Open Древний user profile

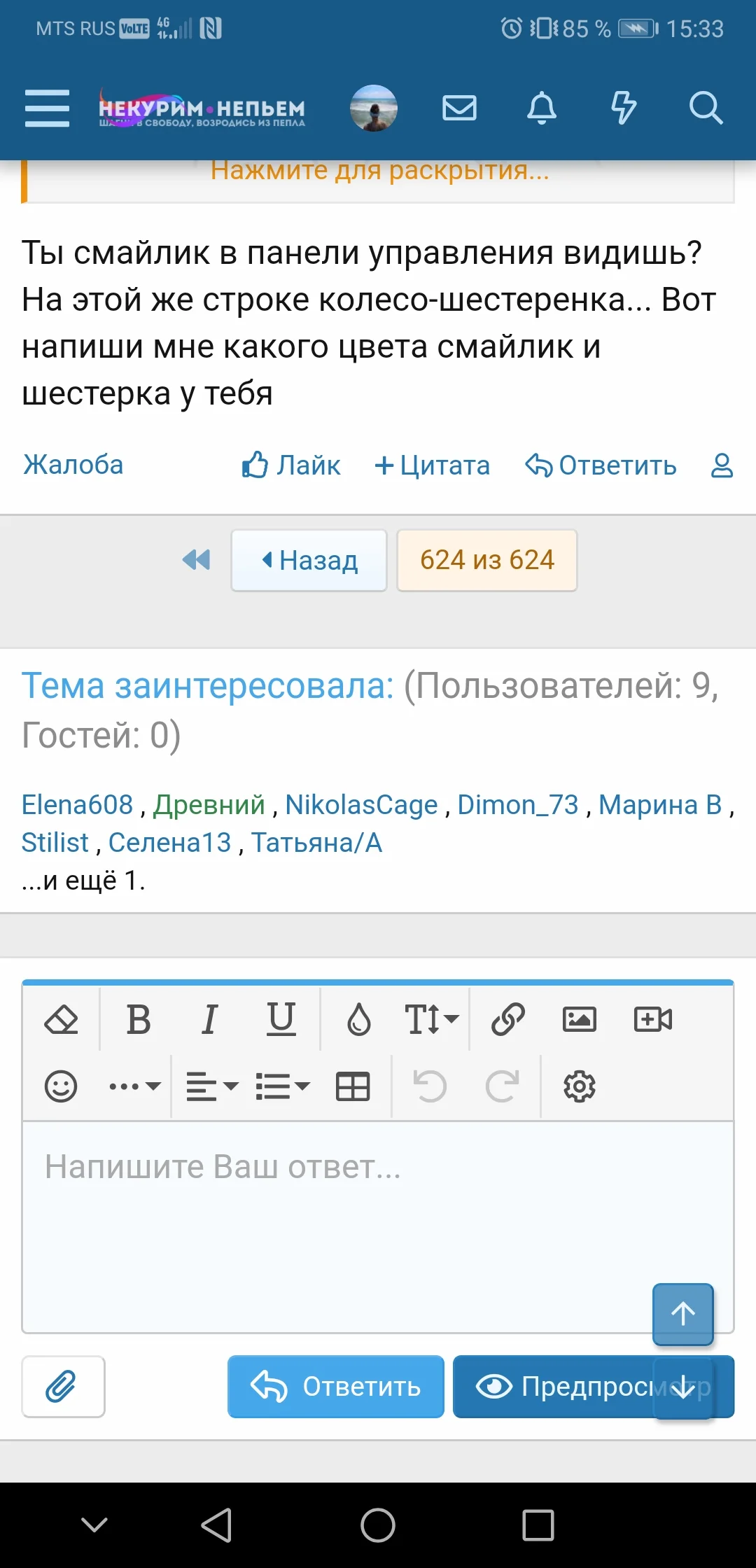[209, 805]
